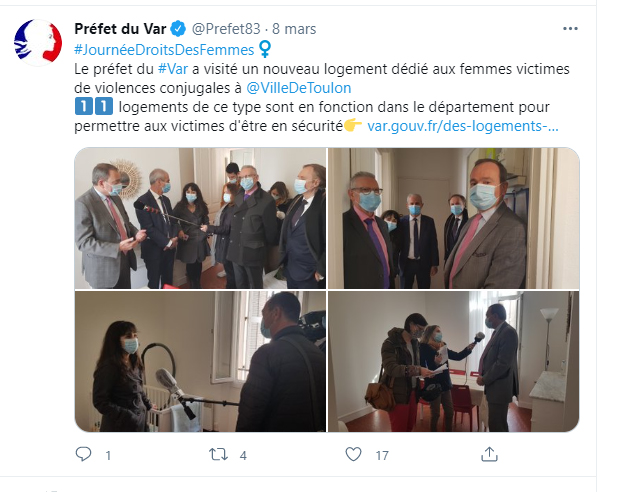Open the three-dot more options menu
627x492 pixels.
(x=570, y=29)
